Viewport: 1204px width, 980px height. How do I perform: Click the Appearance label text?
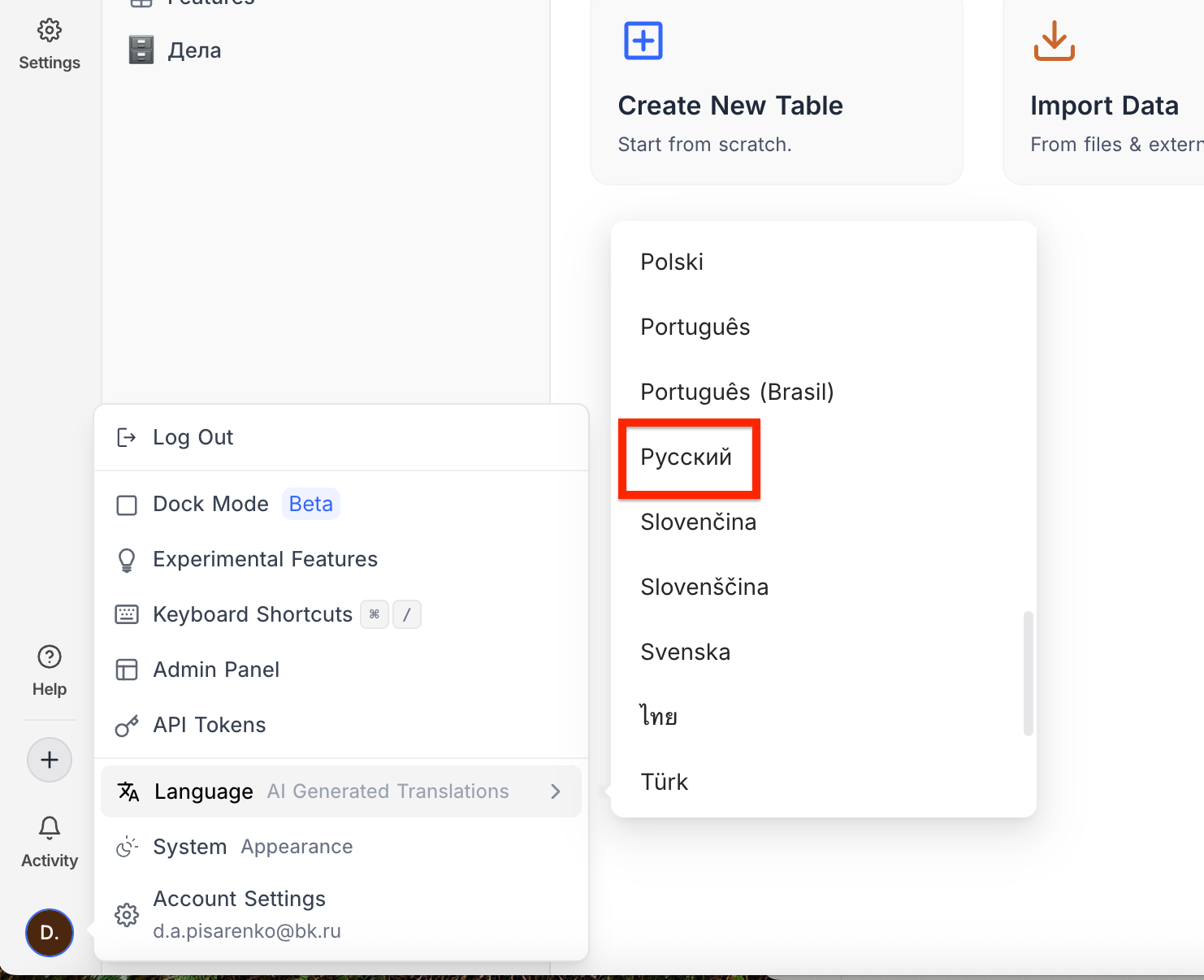(297, 847)
